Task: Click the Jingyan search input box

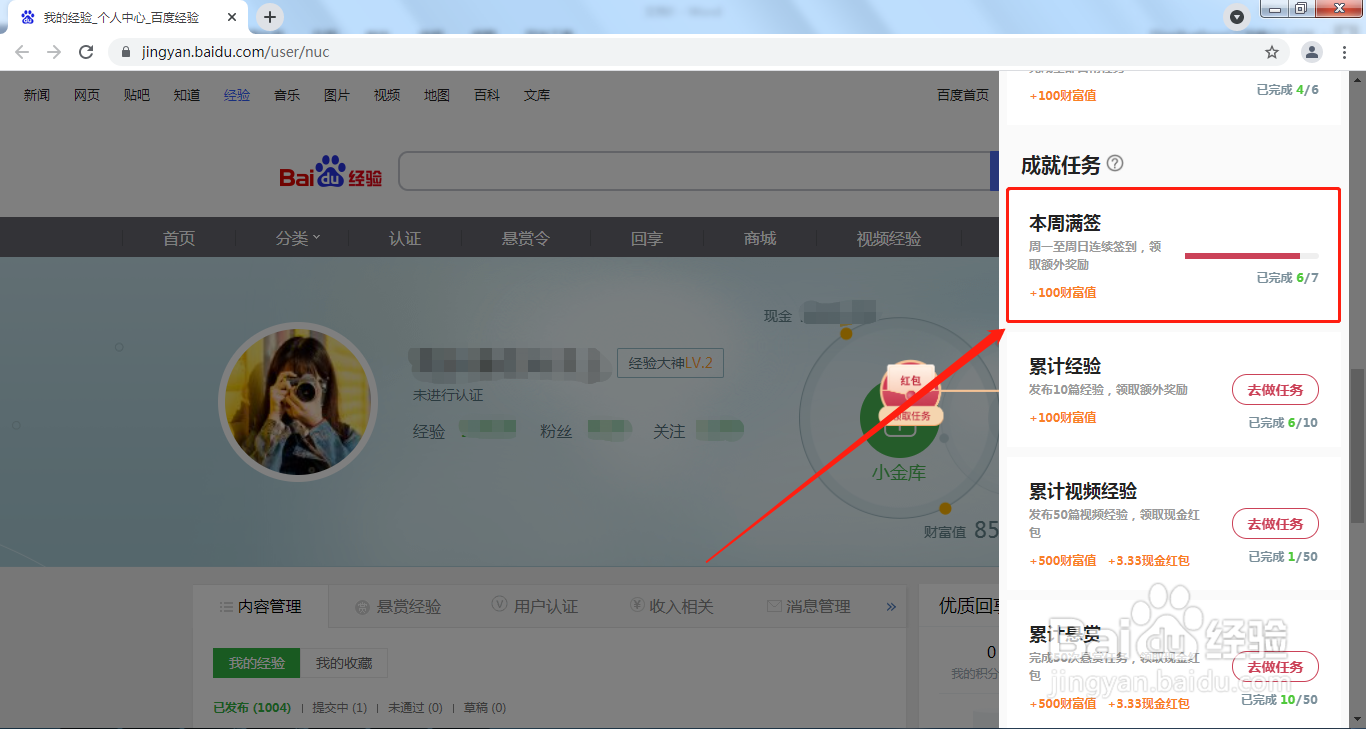Action: point(694,171)
